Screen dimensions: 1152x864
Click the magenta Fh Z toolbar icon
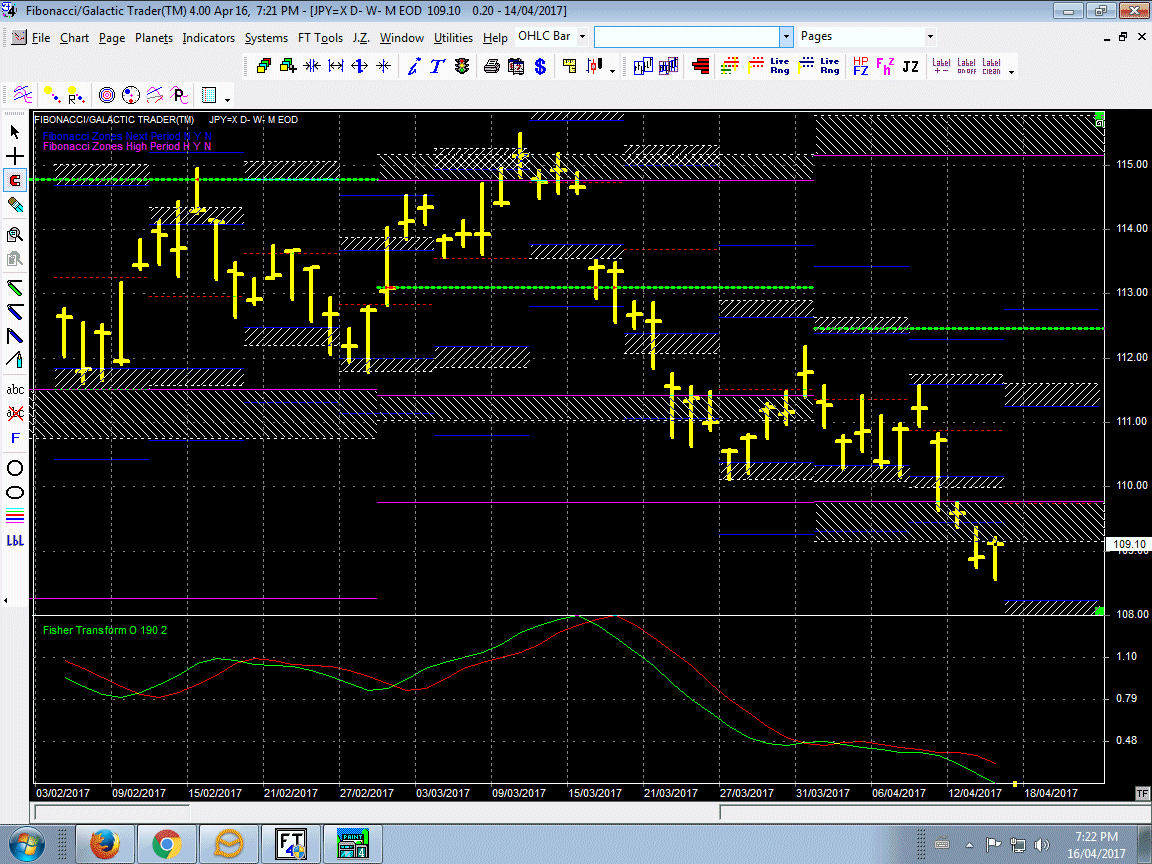coord(885,67)
